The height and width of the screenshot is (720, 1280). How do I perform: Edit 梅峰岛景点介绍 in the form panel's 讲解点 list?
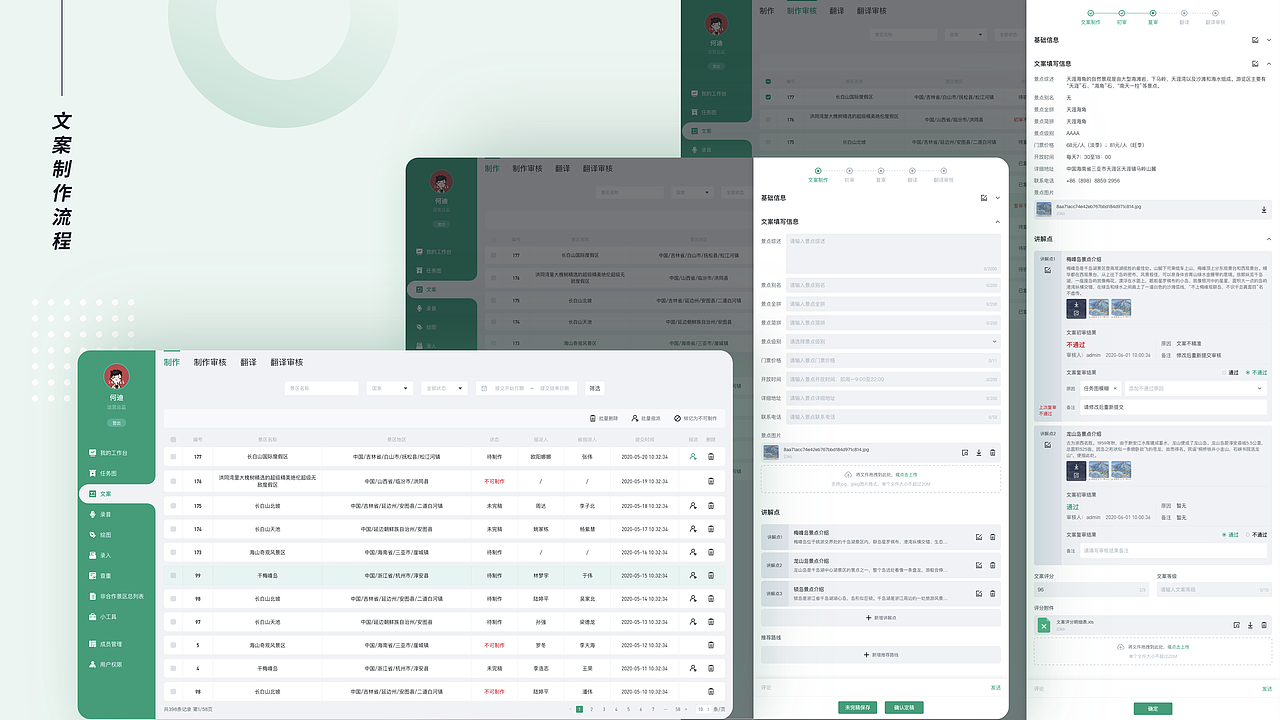(979, 537)
